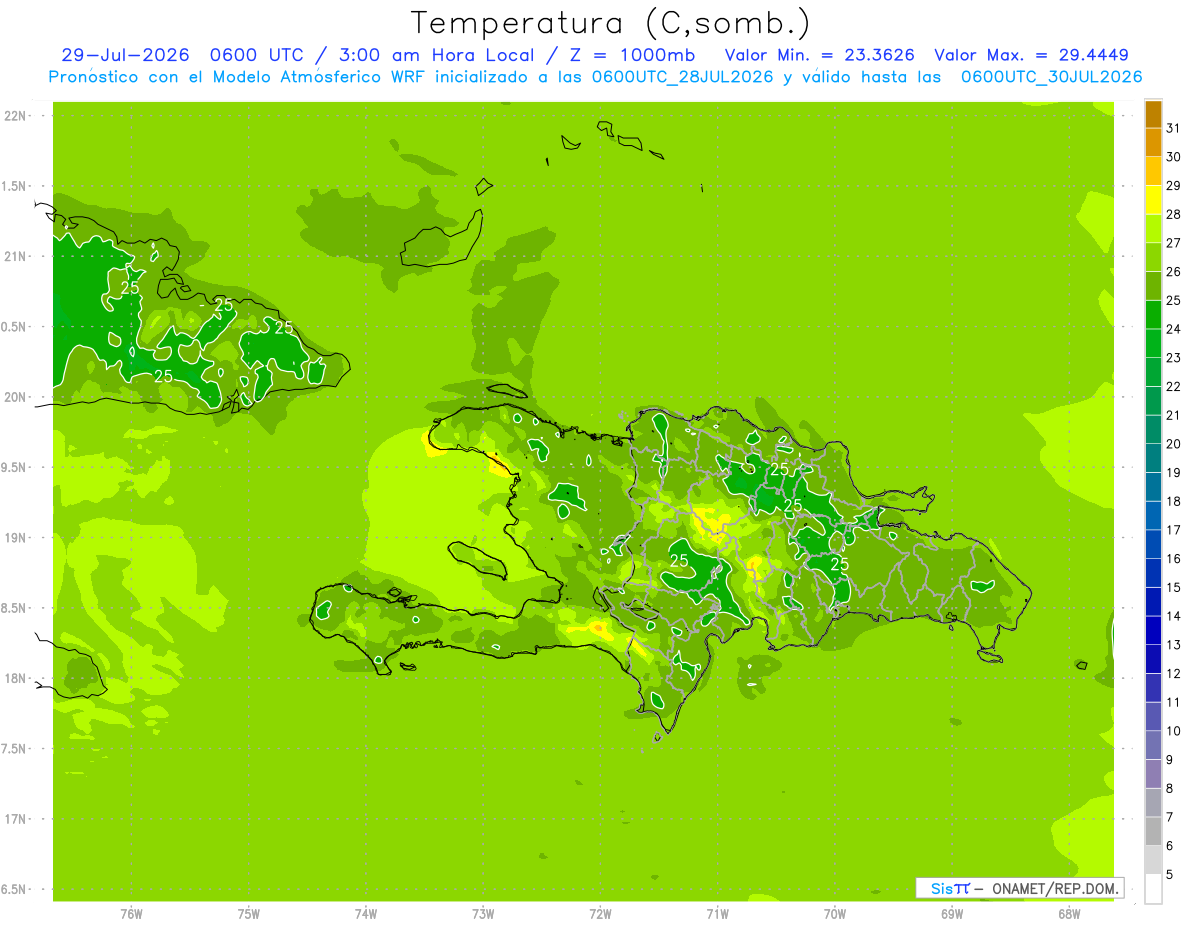Screen dimensions: 1200x927
Task: Click the "18N" latitude axis label
Action: click(15, 678)
